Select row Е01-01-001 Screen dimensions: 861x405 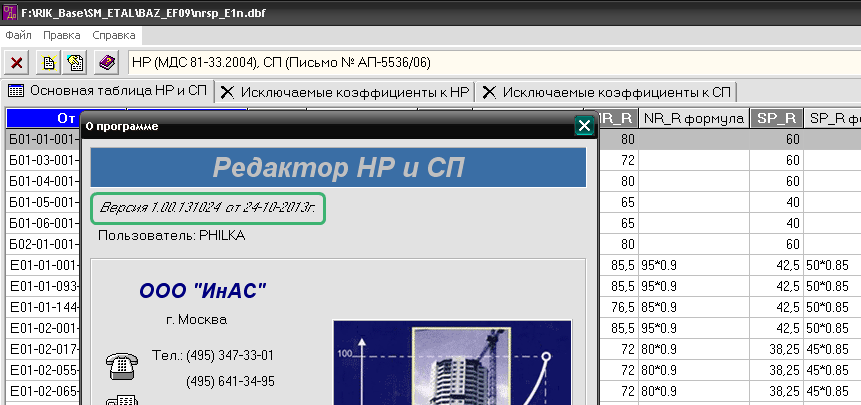point(43,266)
